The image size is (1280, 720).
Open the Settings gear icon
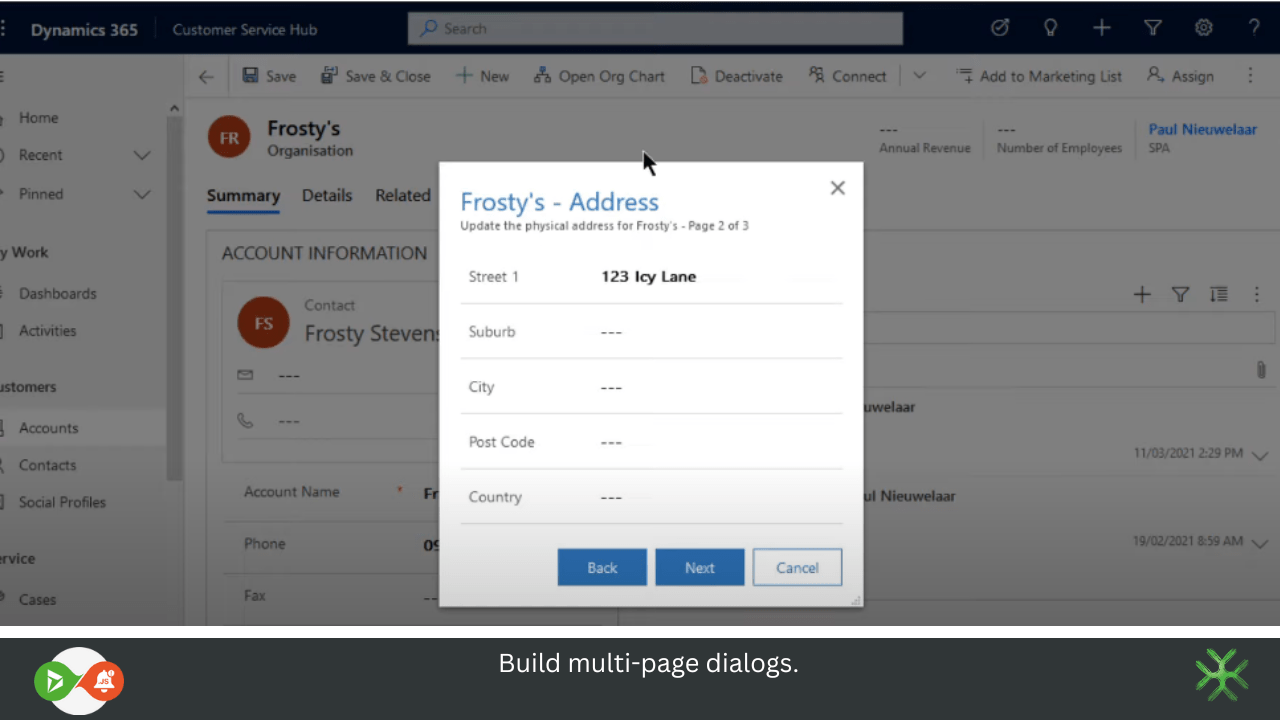pyautogui.click(x=1203, y=27)
